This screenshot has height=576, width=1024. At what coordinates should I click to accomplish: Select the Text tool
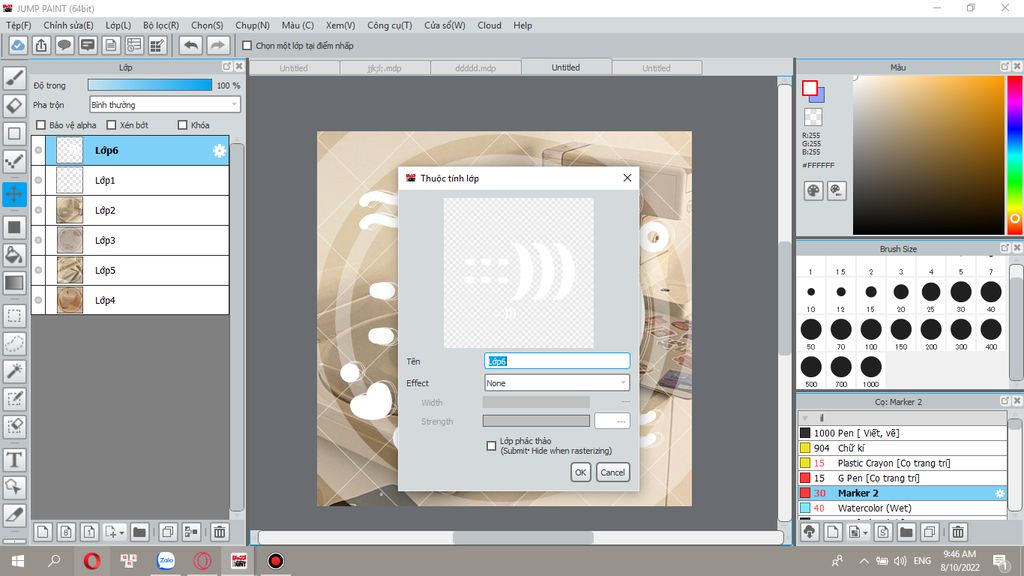point(14,460)
